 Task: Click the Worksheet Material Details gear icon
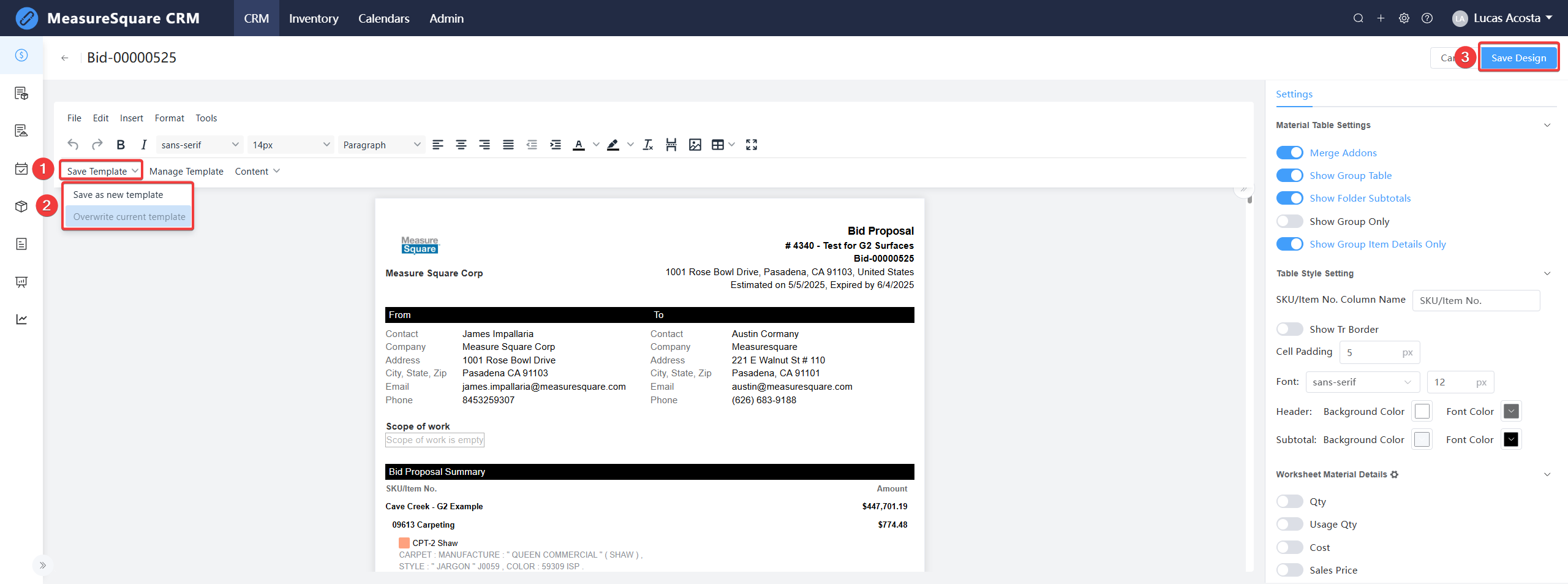point(1395,474)
